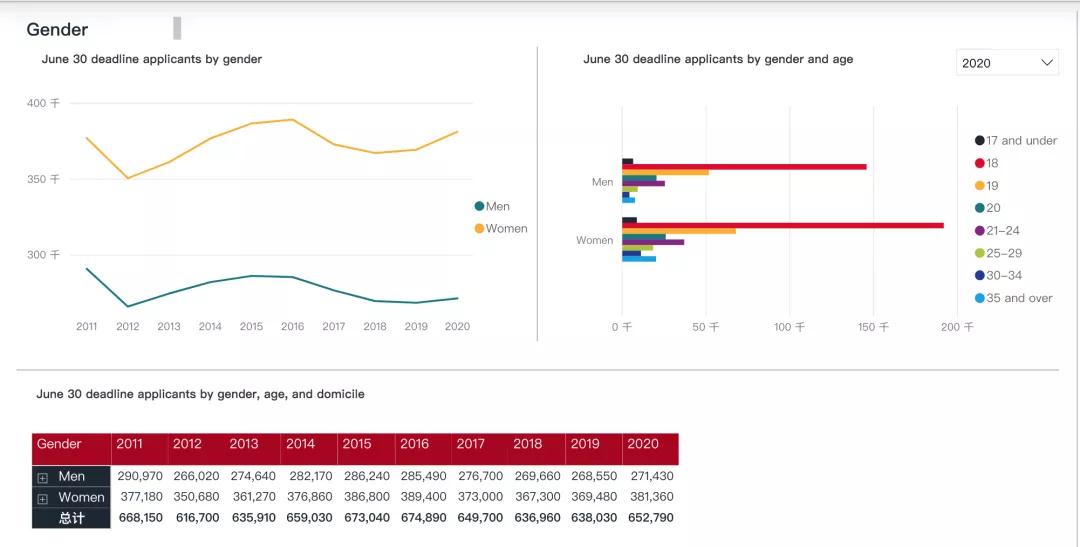Click the 2016 column header in table
1080x547 pixels.
point(414,444)
